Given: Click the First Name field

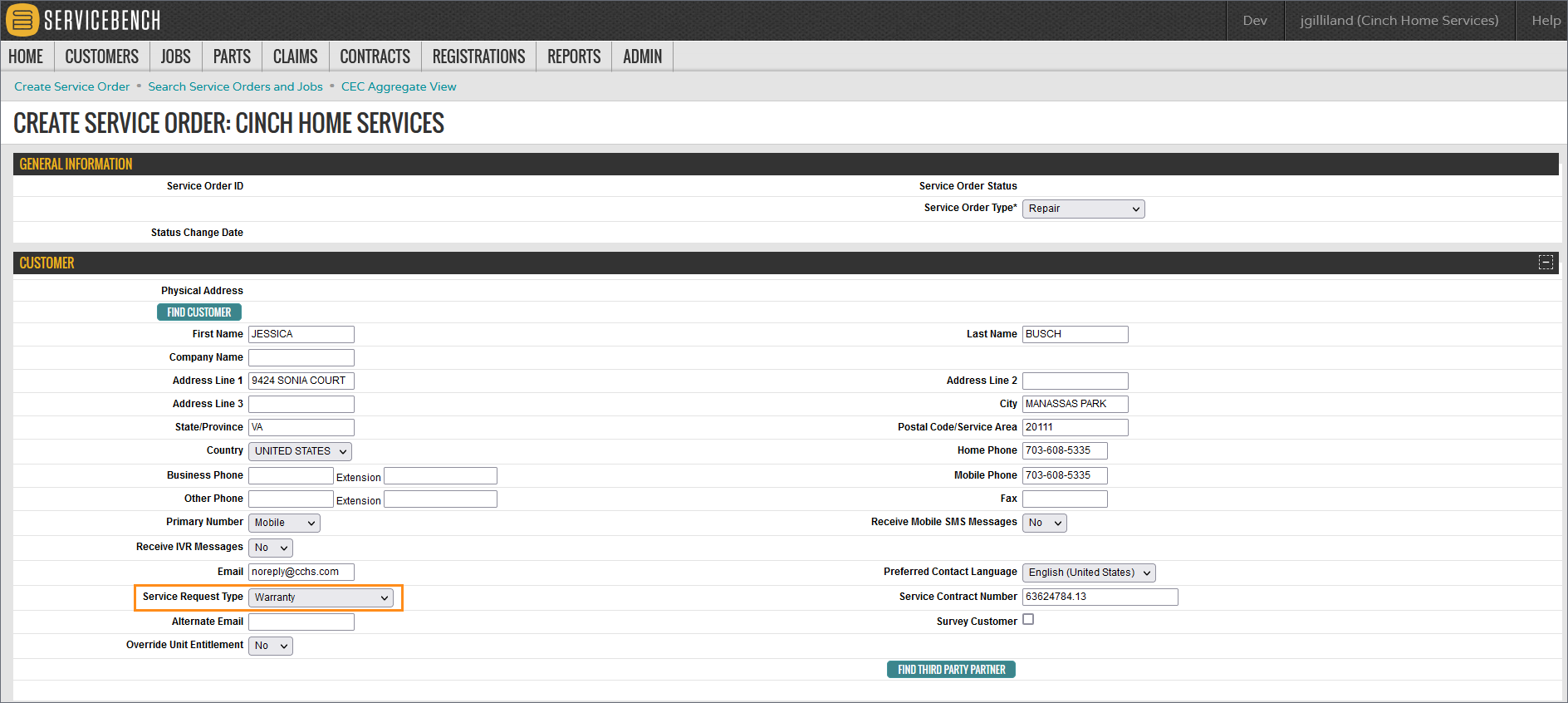Looking at the screenshot, I should 301,334.
